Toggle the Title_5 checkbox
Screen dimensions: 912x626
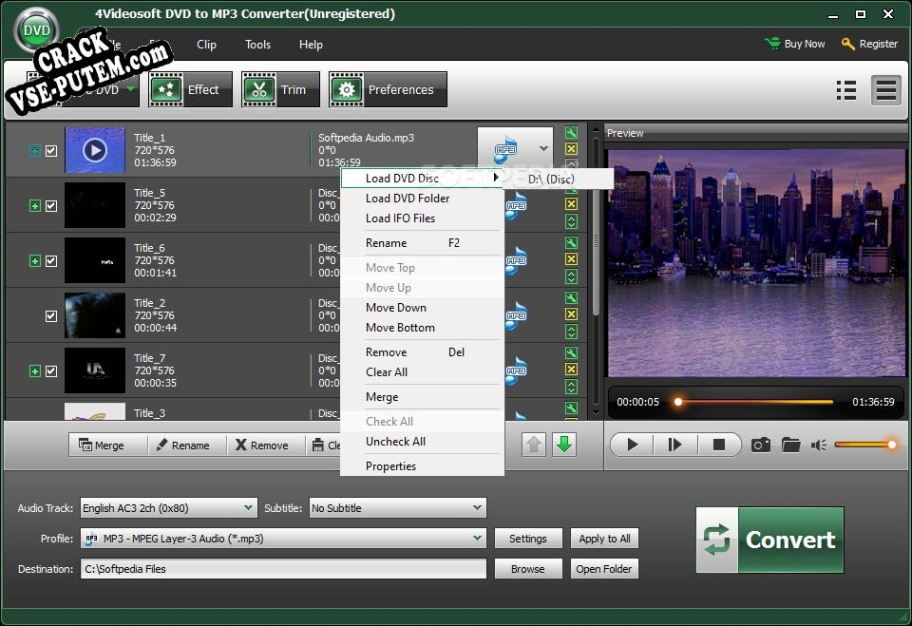click(52, 206)
